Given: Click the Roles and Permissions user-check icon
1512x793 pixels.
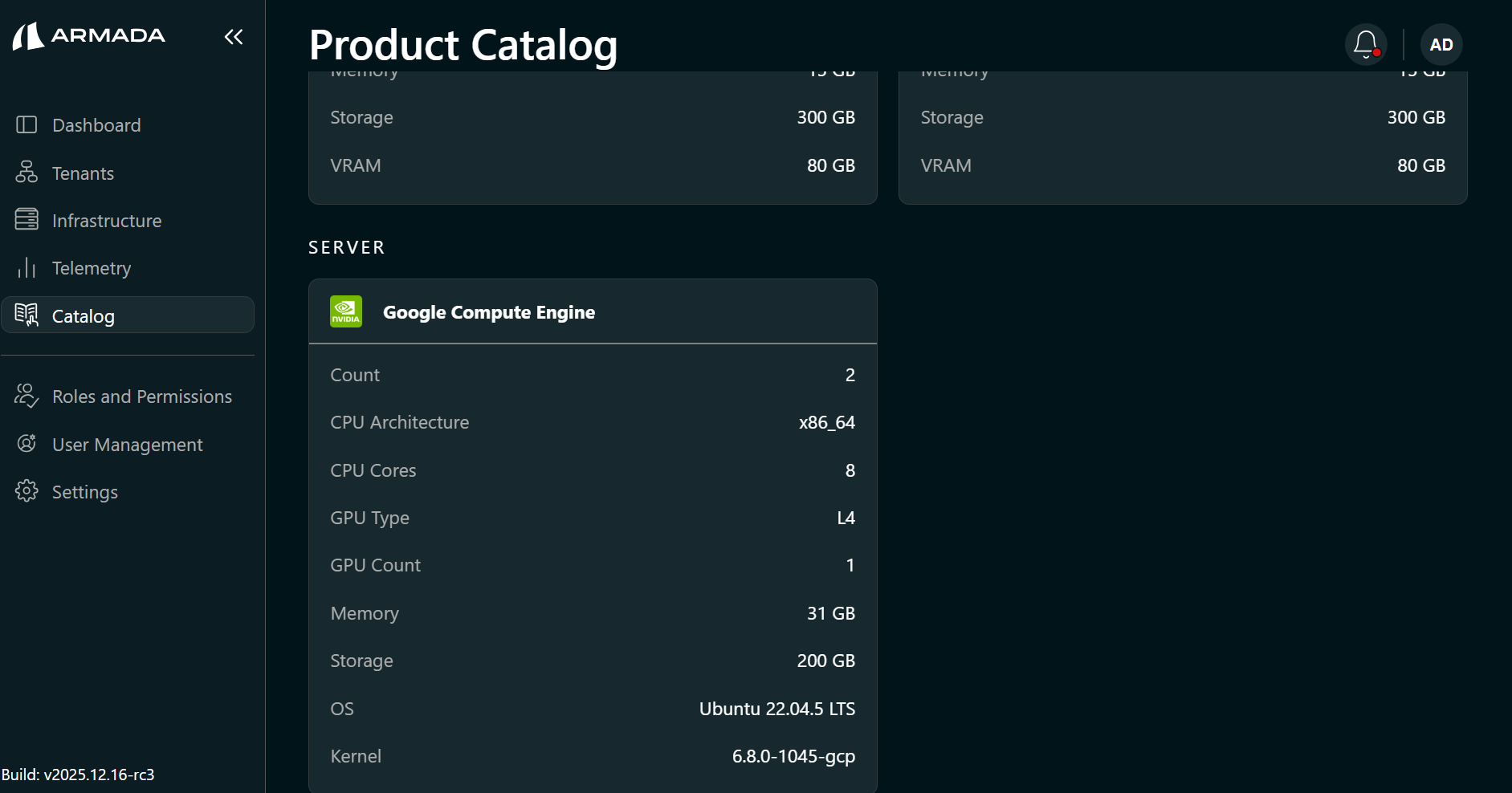Looking at the screenshot, I should point(26,396).
